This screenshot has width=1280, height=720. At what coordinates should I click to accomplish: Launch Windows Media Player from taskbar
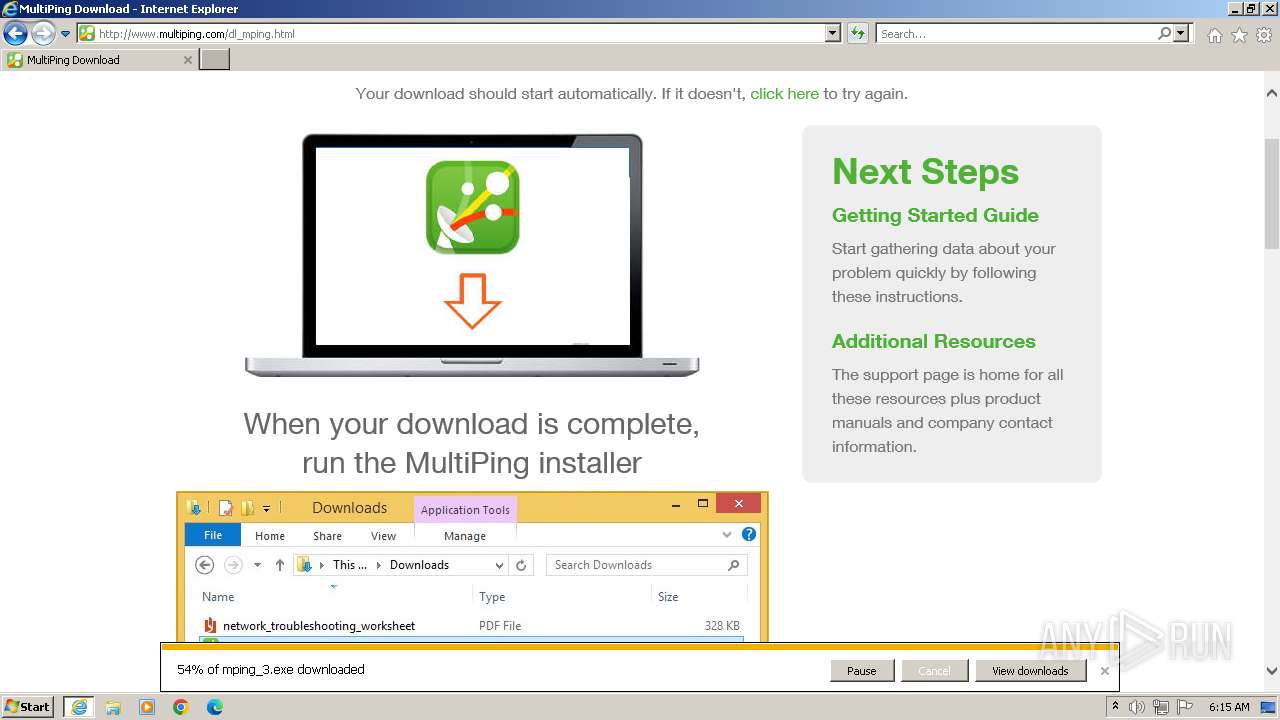pyautogui.click(x=147, y=707)
